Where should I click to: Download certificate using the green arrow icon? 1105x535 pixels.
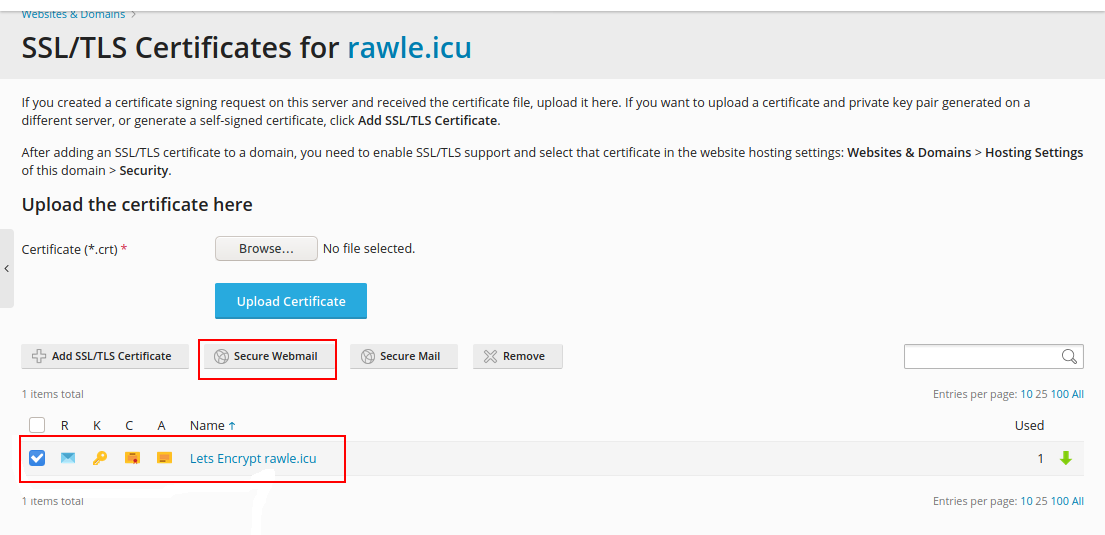pyautogui.click(x=1066, y=458)
